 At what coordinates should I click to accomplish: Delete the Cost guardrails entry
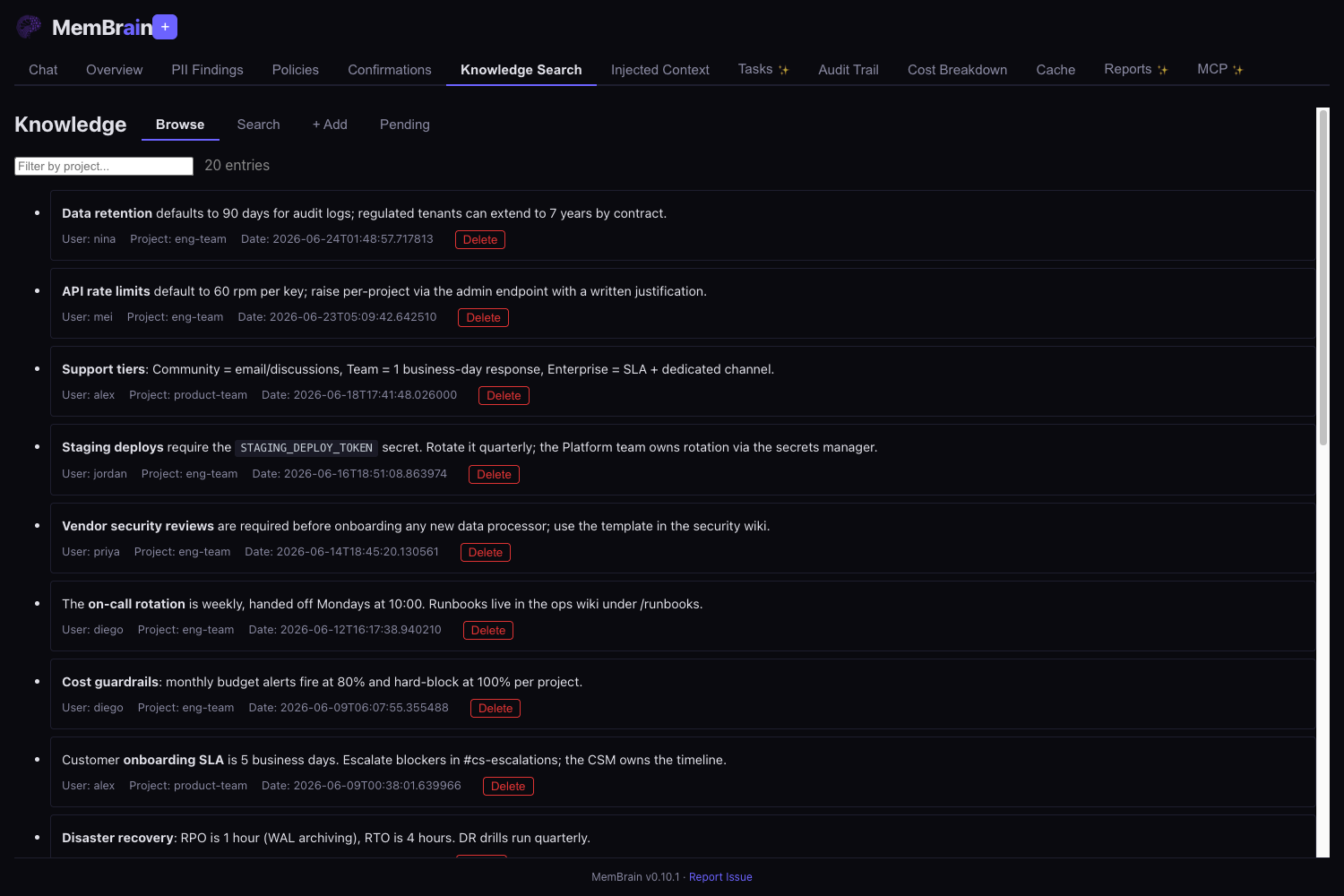[x=495, y=708]
